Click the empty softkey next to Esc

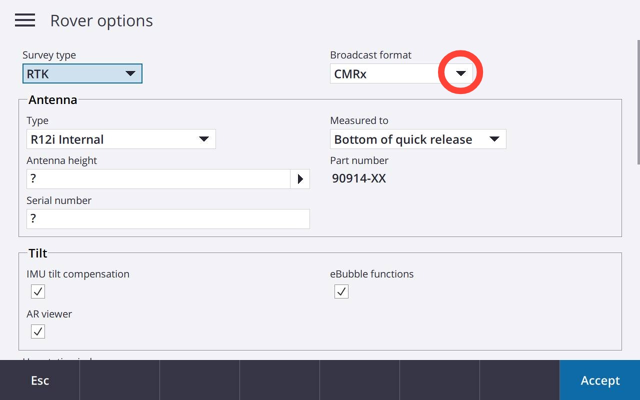(120, 380)
